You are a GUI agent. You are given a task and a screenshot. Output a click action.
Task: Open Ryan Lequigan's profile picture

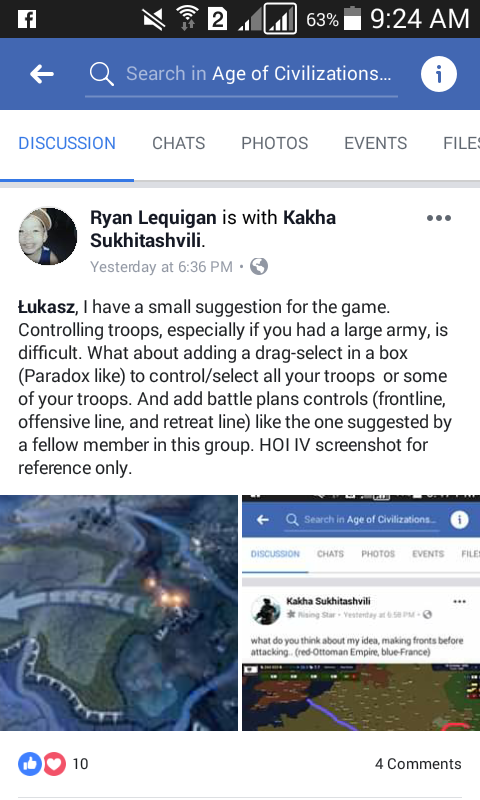pos(48,236)
